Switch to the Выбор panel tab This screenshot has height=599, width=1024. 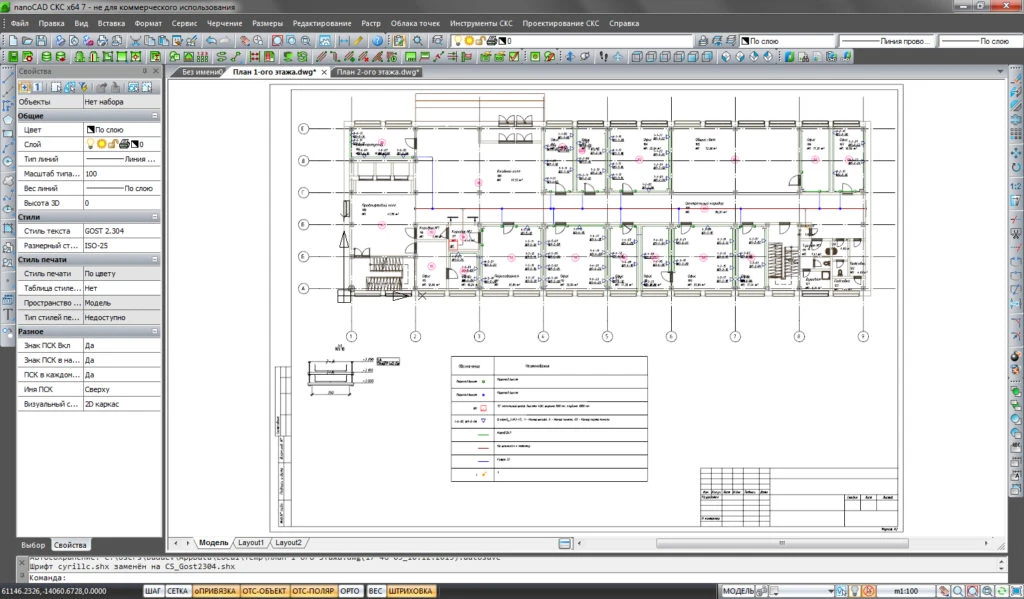(34, 544)
